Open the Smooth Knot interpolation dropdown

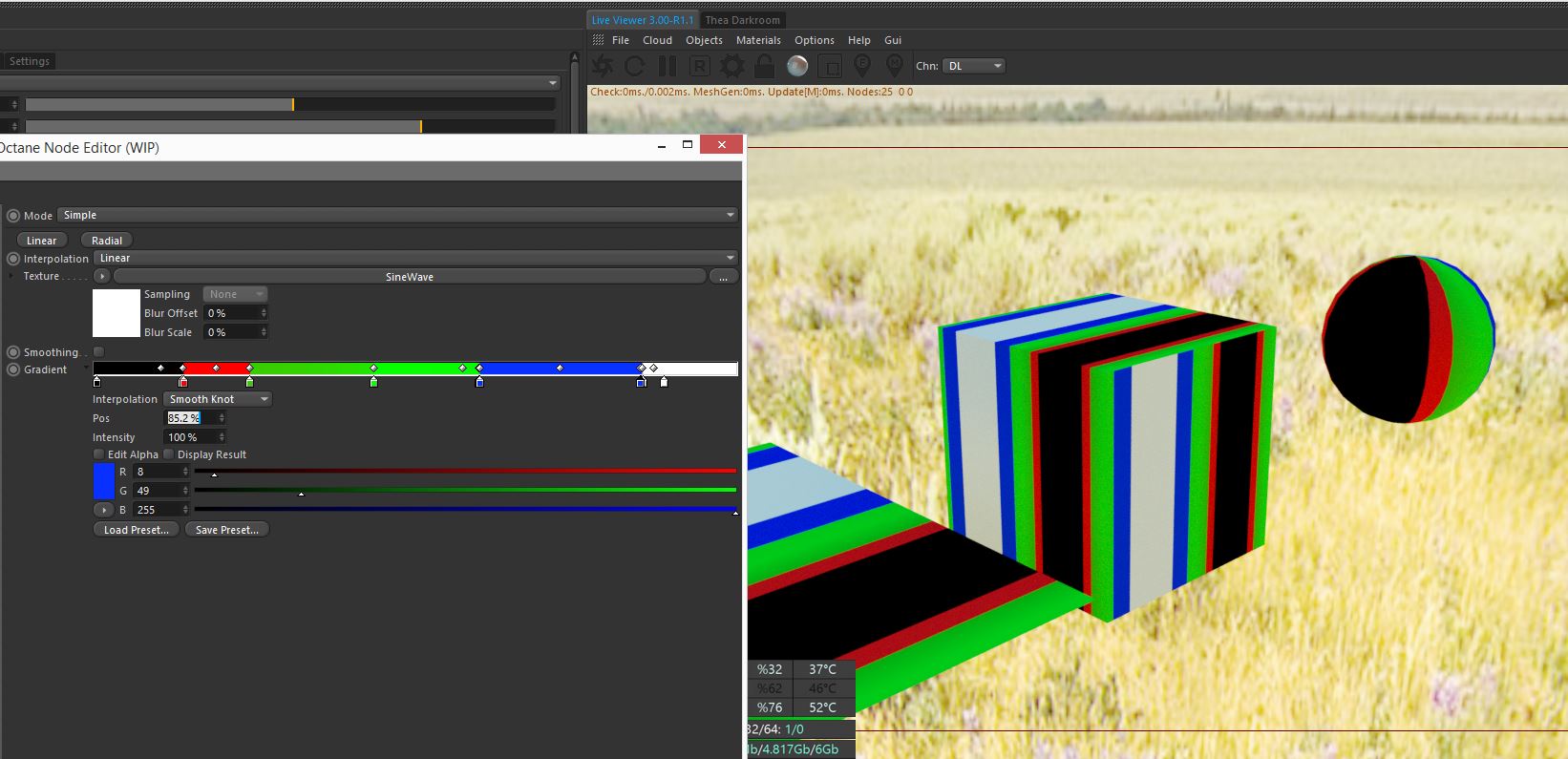(218, 399)
